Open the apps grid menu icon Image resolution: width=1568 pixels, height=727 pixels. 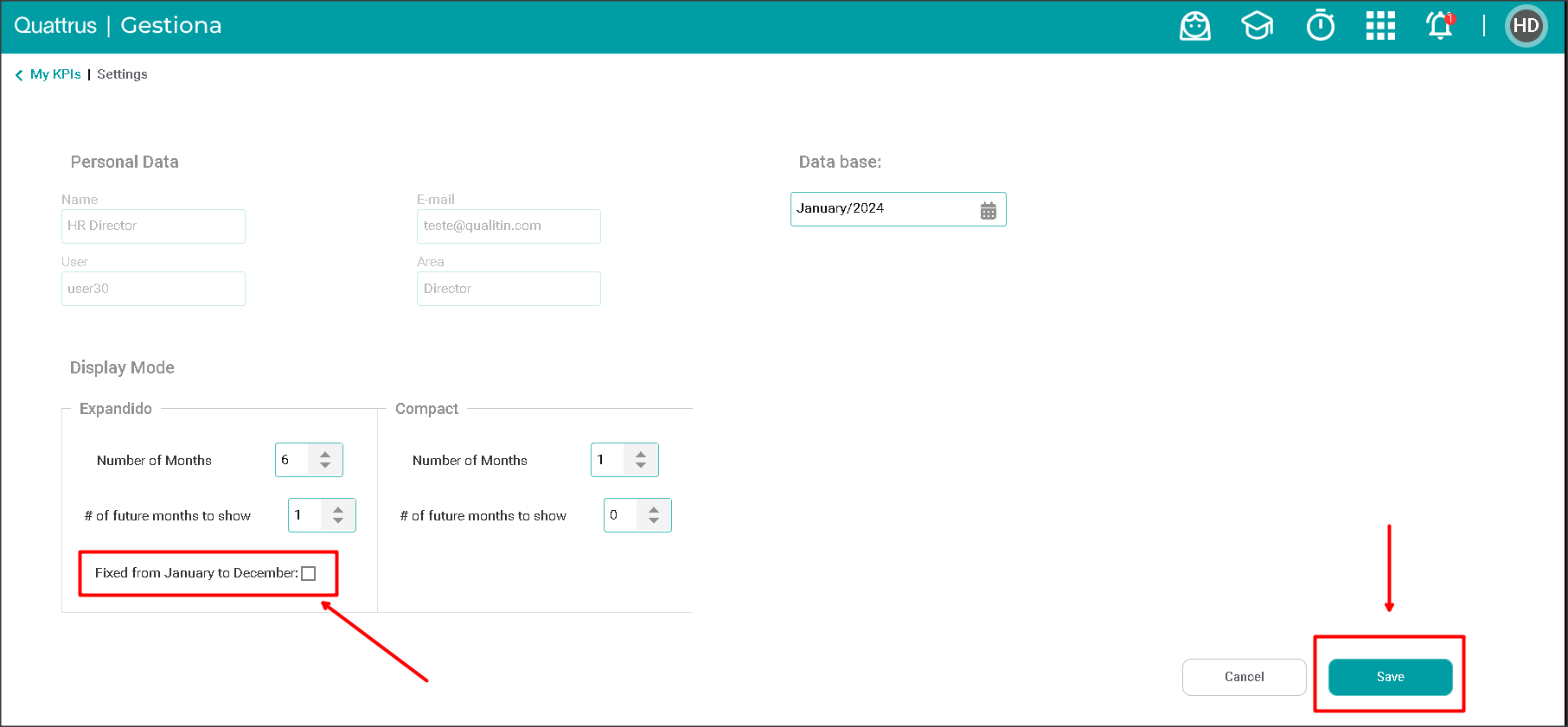click(1380, 26)
